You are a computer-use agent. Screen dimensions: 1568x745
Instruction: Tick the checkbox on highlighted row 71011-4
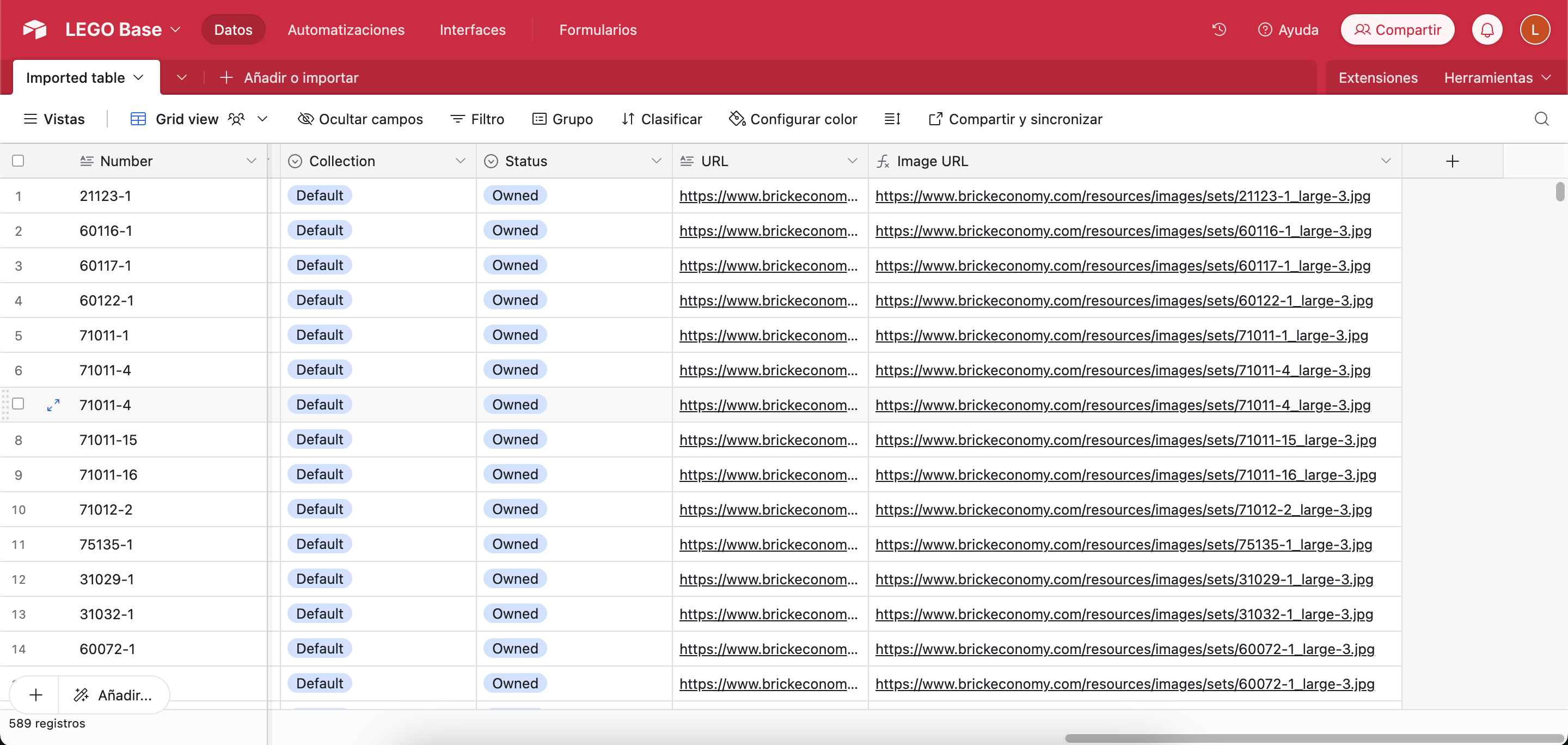tap(19, 404)
